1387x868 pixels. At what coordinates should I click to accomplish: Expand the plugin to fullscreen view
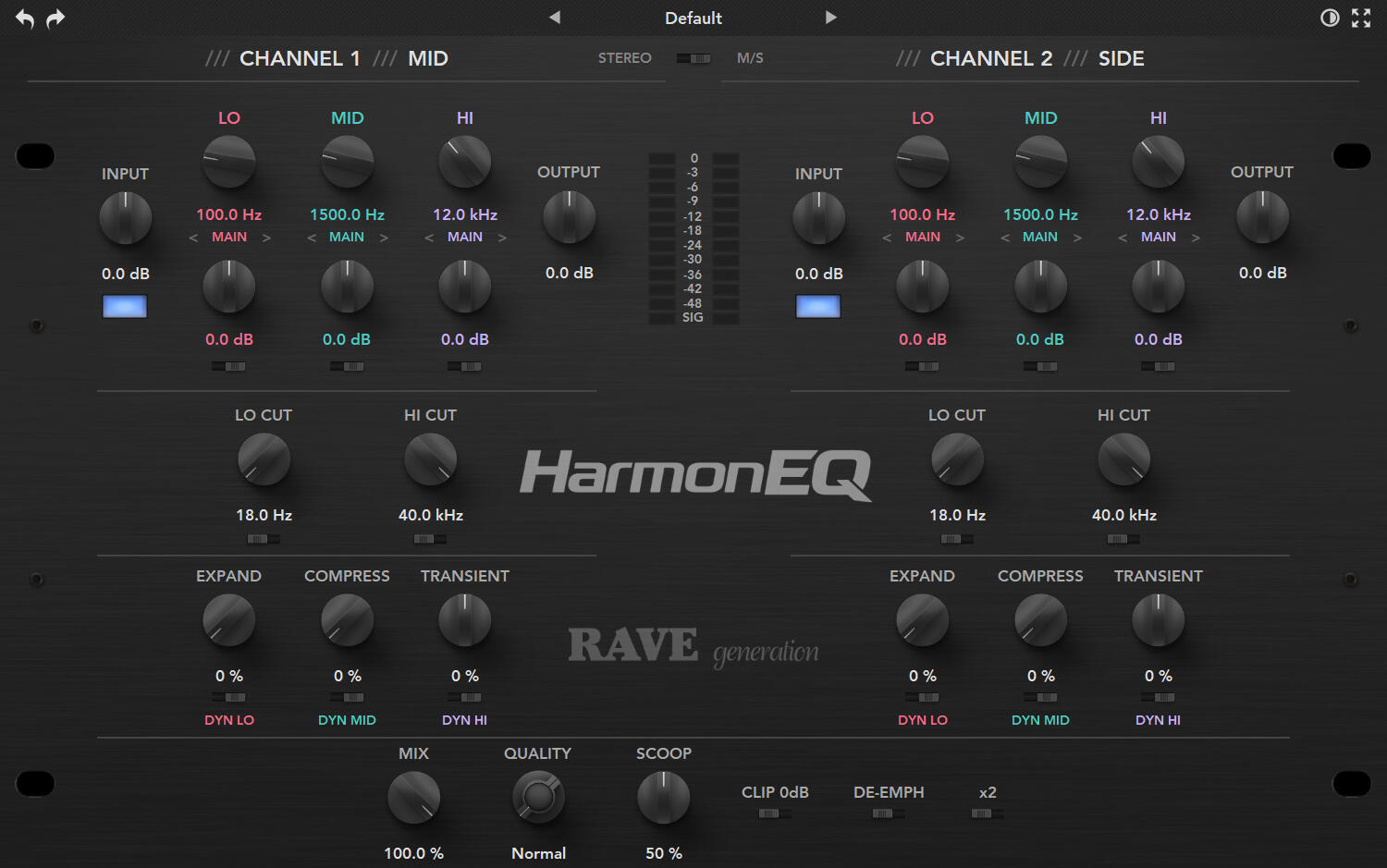coord(1361,18)
